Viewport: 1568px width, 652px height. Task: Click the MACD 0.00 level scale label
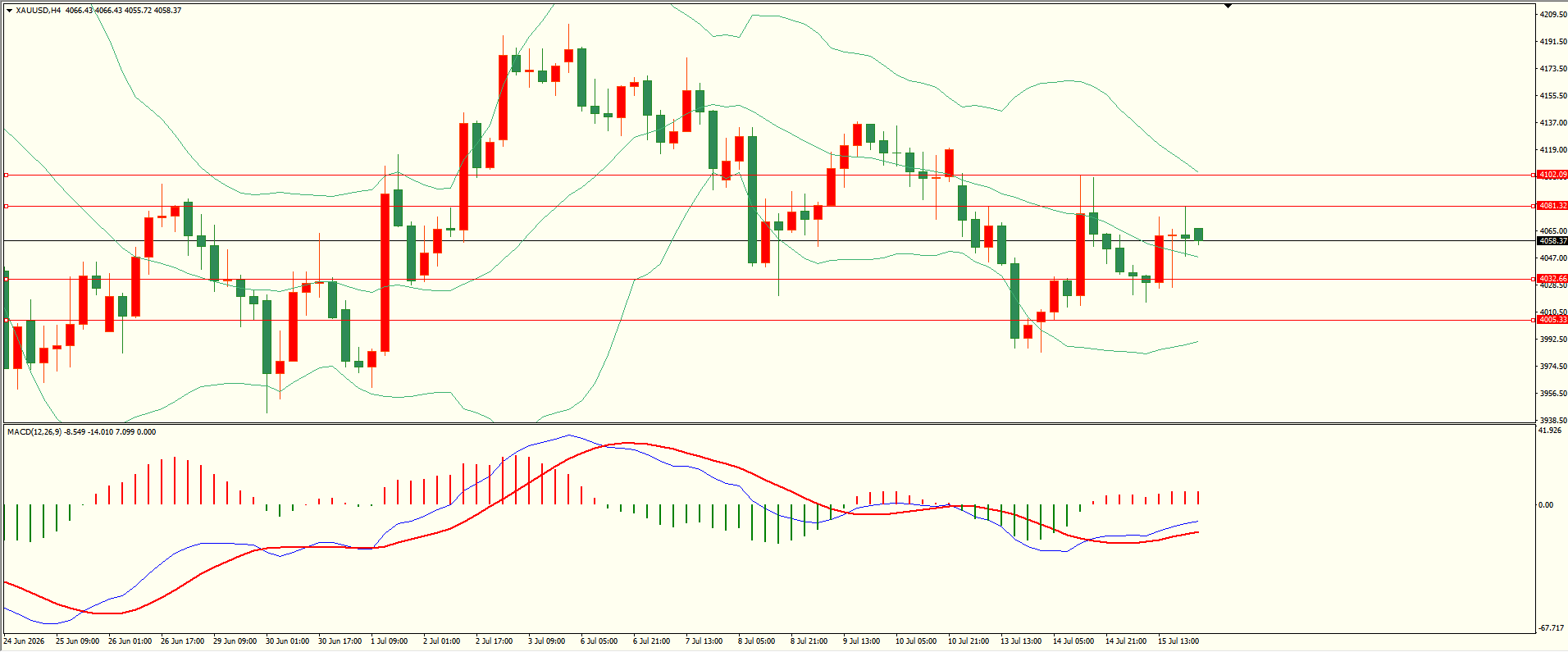point(1546,505)
